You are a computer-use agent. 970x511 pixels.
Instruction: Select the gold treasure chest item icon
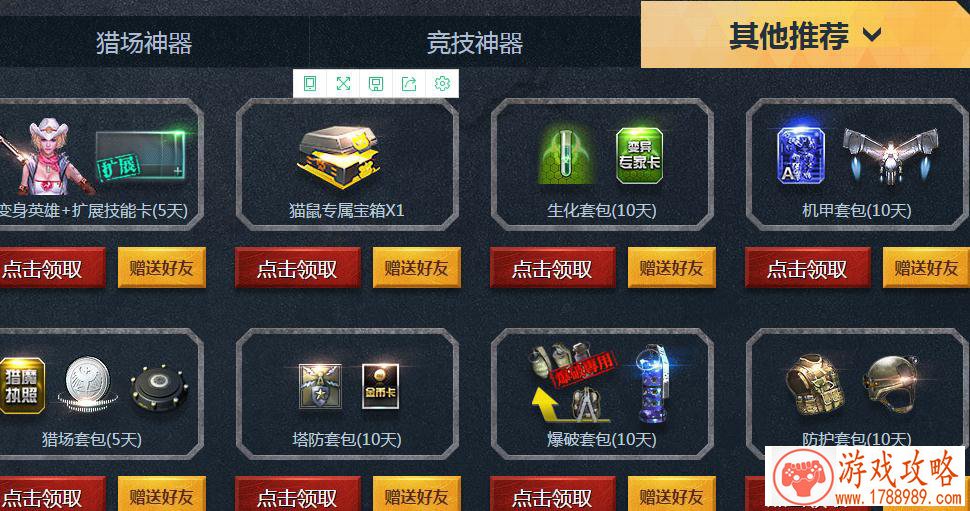(339, 157)
